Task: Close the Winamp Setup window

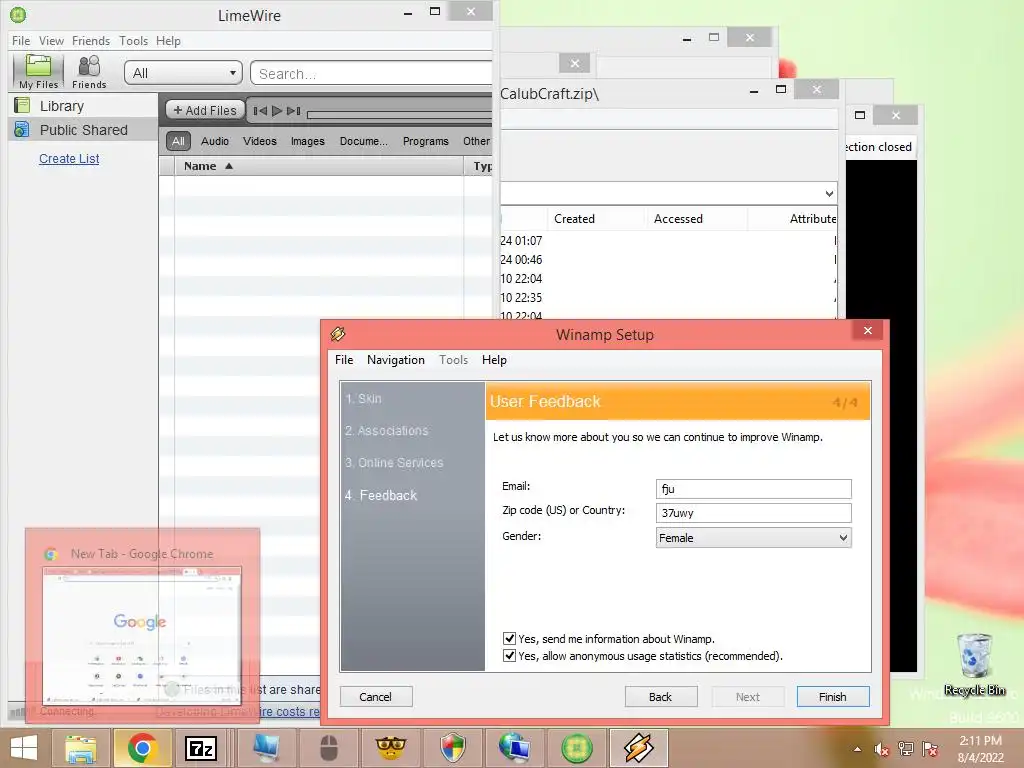Action: [868, 330]
